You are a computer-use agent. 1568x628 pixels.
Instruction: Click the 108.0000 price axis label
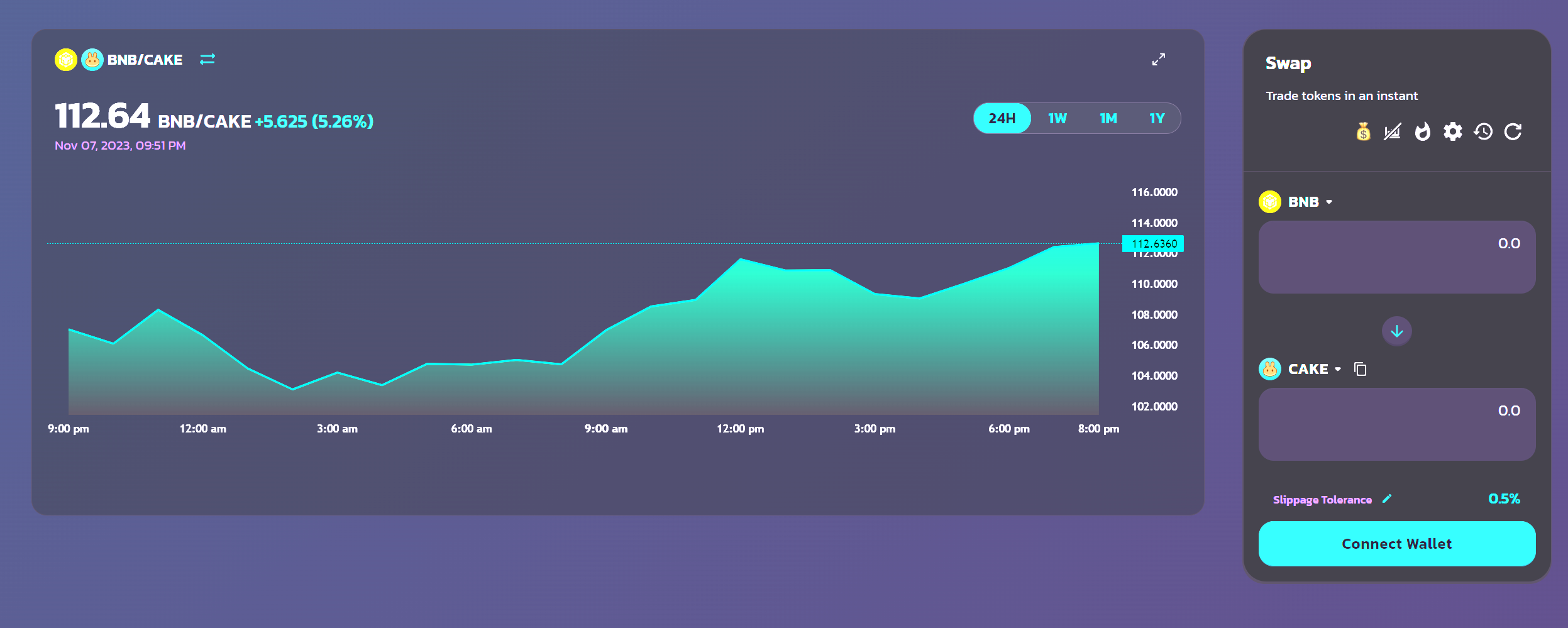pos(1154,315)
